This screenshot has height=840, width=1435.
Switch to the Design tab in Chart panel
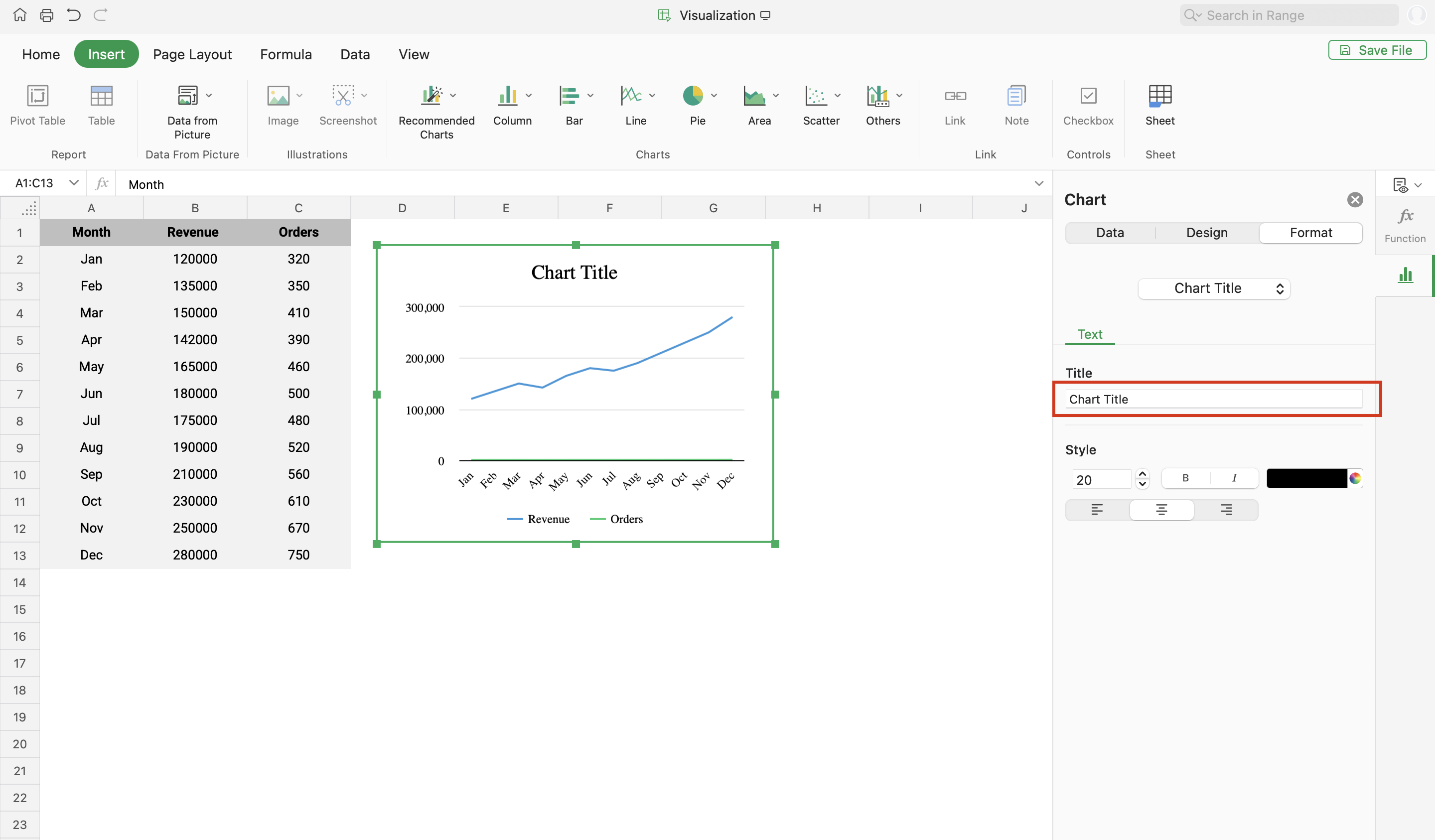tap(1207, 232)
